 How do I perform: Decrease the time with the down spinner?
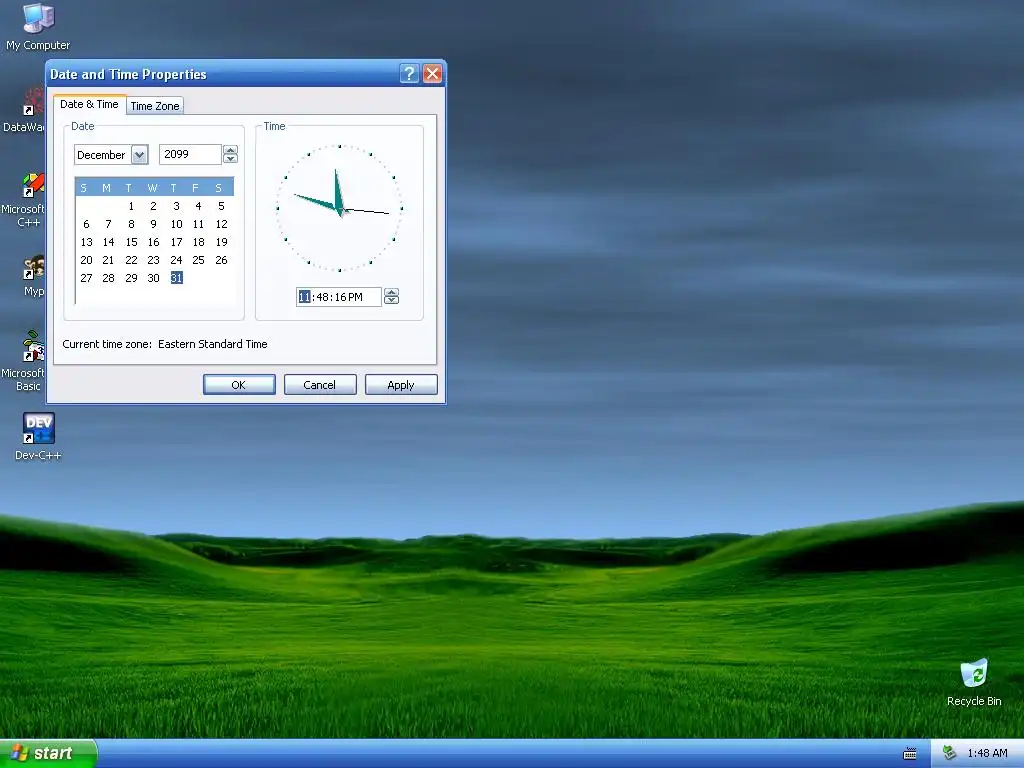point(391,300)
